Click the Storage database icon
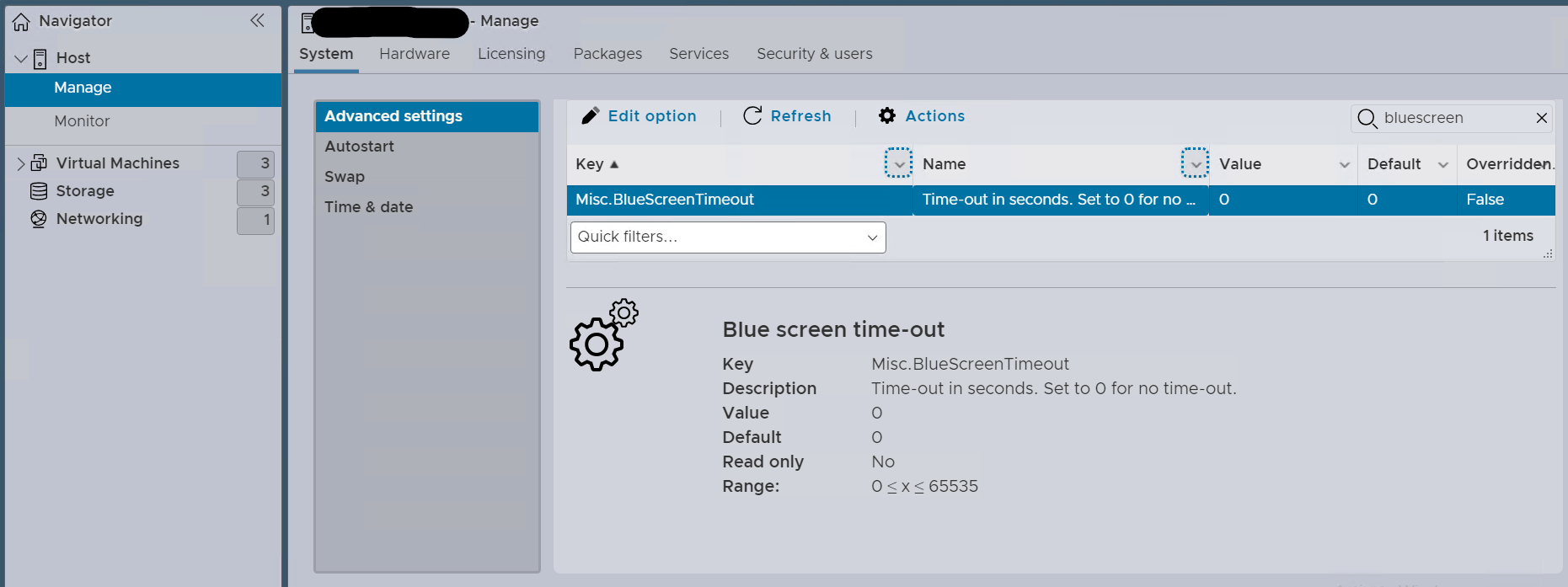 tap(39, 191)
